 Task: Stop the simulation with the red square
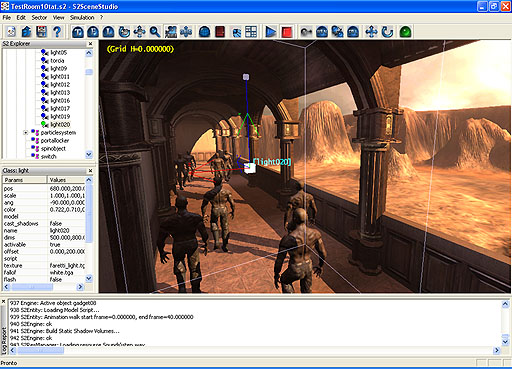[287, 32]
